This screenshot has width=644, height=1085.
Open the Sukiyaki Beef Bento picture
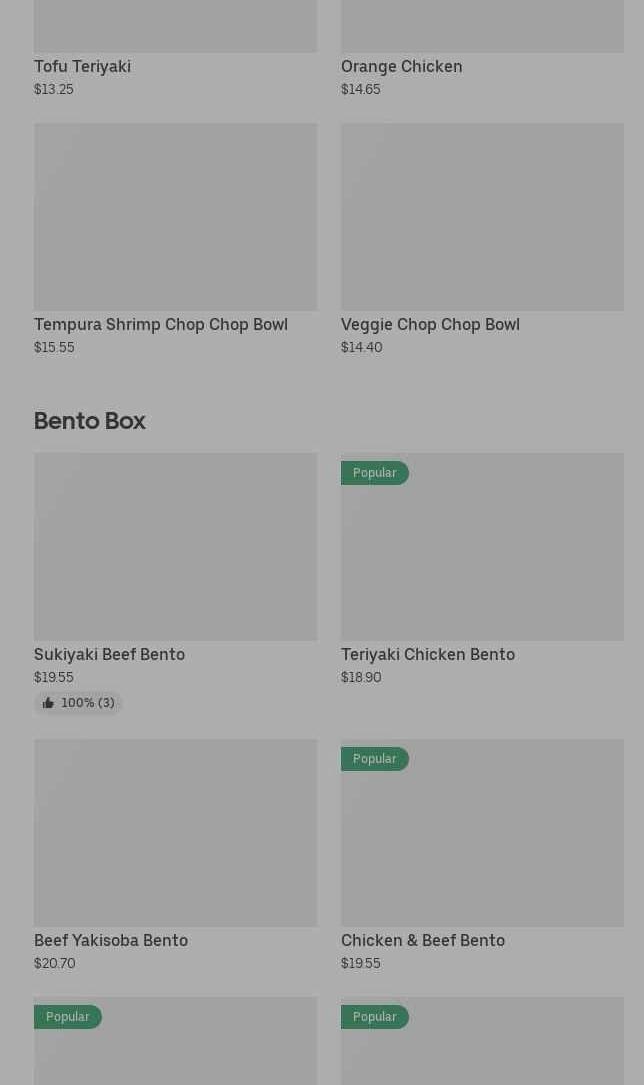click(x=175, y=546)
